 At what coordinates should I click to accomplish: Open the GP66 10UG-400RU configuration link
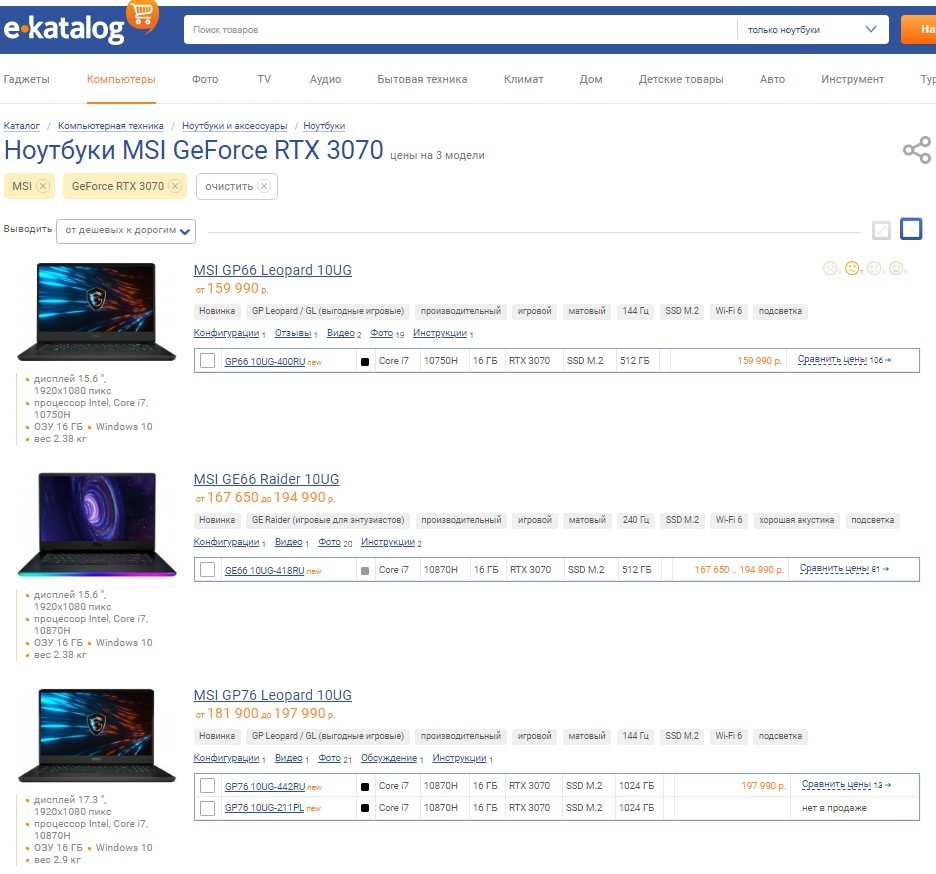coord(265,362)
